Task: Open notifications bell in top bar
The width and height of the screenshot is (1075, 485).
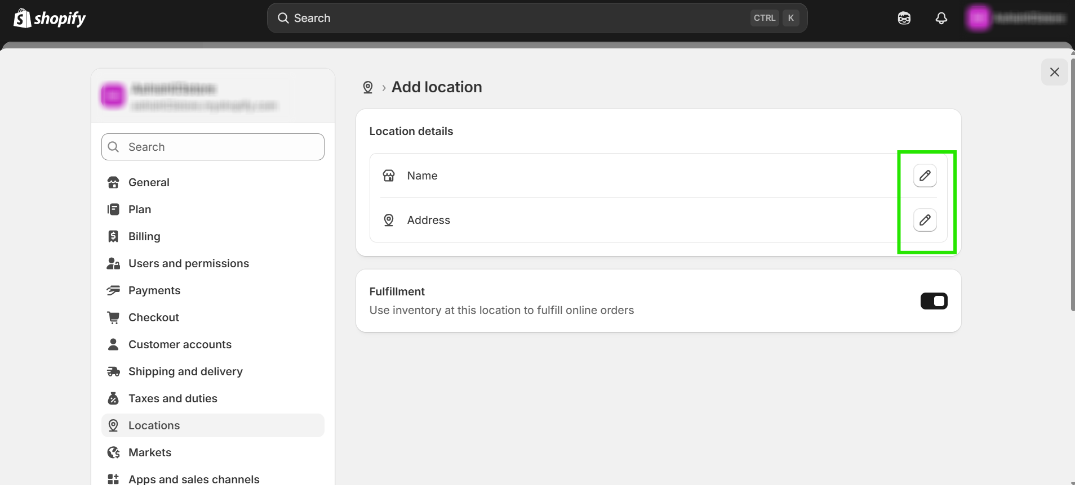Action: [941, 18]
